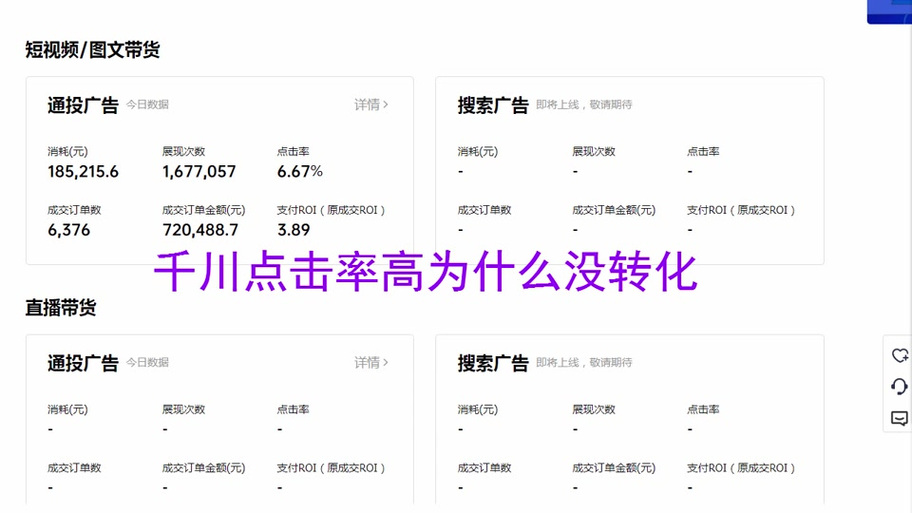Click the 成交订单数 value 6,376
The height and width of the screenshot is (513, 912).
(69, 230)
